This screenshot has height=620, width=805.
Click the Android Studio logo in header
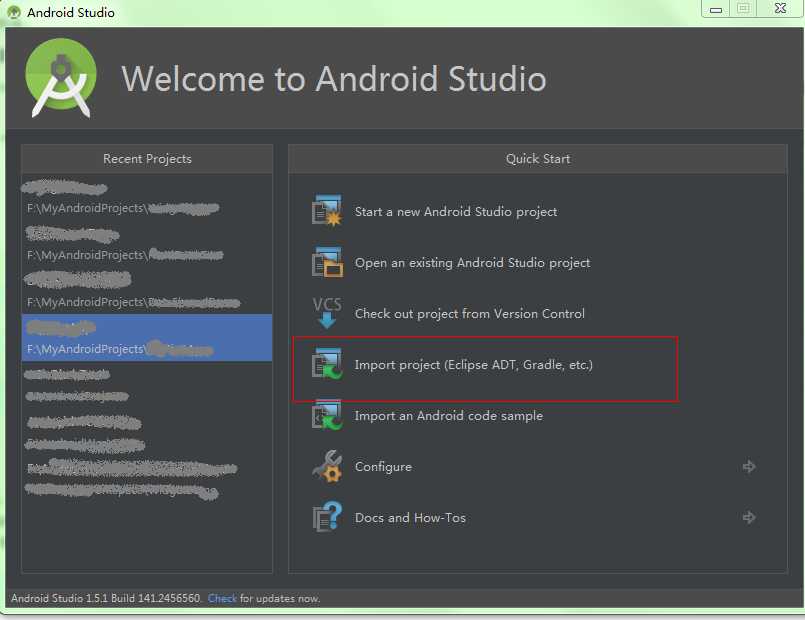point(61,78)
